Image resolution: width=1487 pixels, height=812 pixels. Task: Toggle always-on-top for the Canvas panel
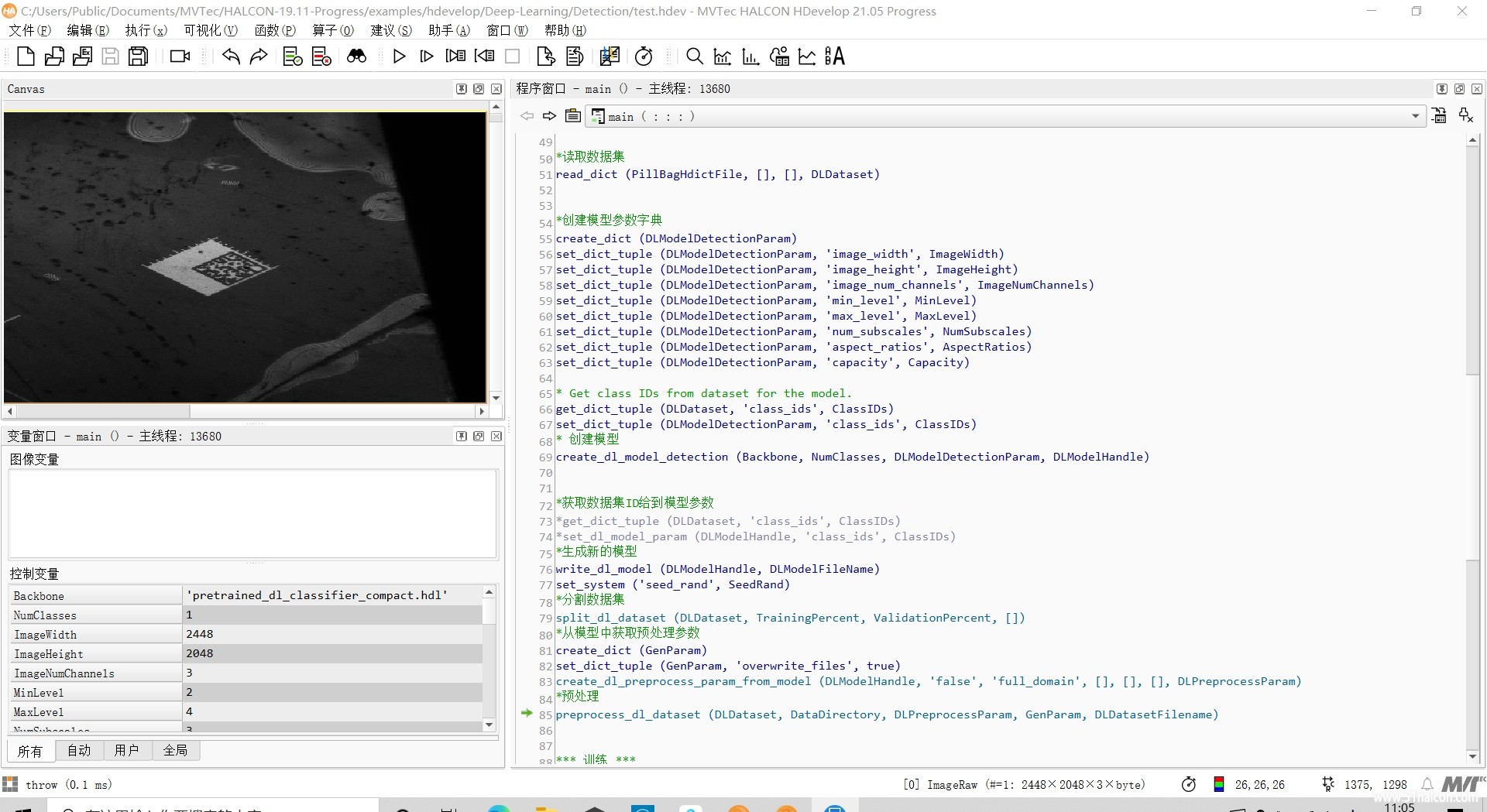tap(462, 89)
